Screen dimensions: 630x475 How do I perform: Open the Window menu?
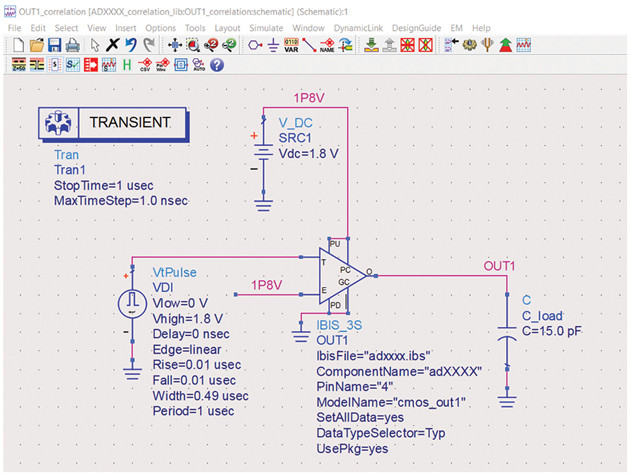[x=308, y=28]
